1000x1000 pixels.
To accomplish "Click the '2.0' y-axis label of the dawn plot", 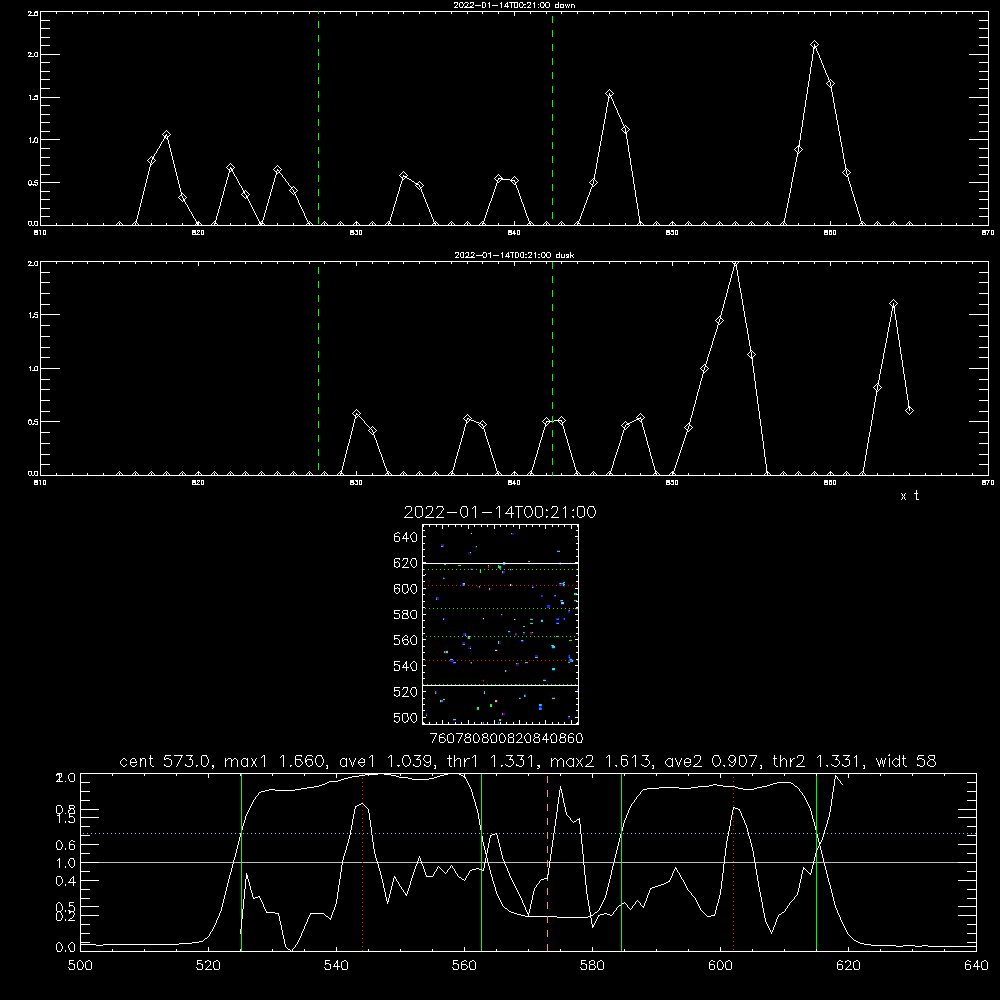I will click(x=33, y=55).
